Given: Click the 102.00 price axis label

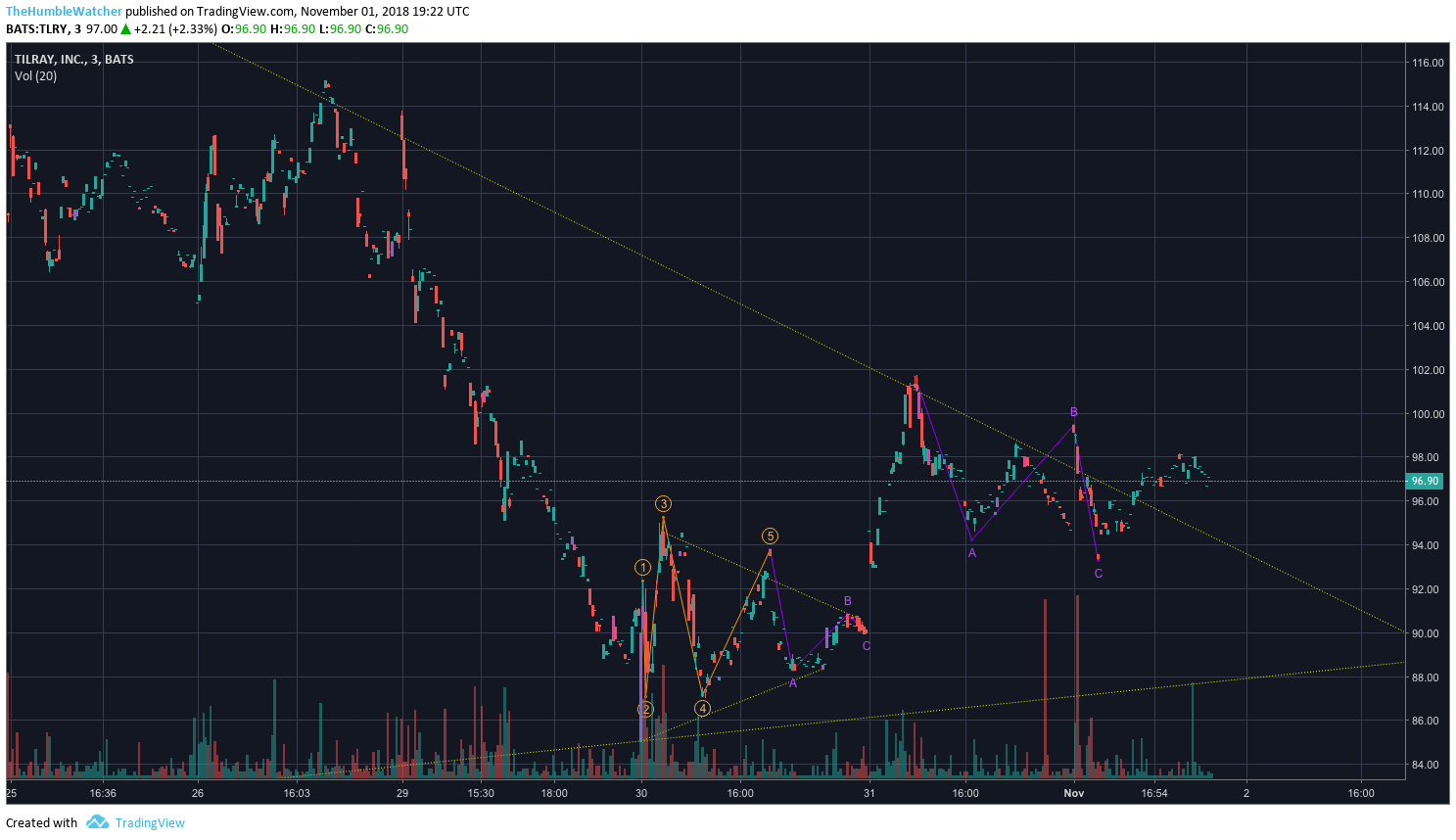Looking at the screenshot, I should point(1428,370).
